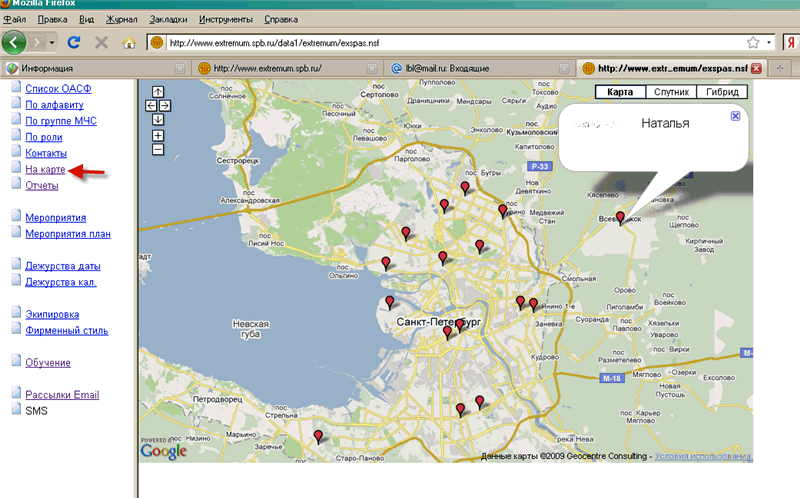Pan the map left with arrow

pos(151,106)
